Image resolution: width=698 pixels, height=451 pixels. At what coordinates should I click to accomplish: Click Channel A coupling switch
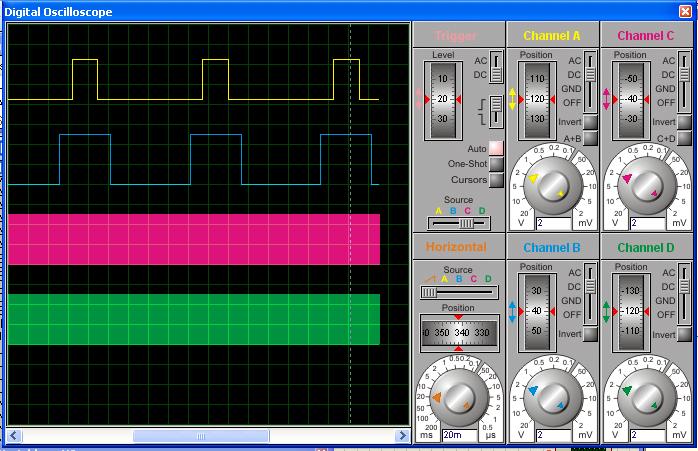590,82
